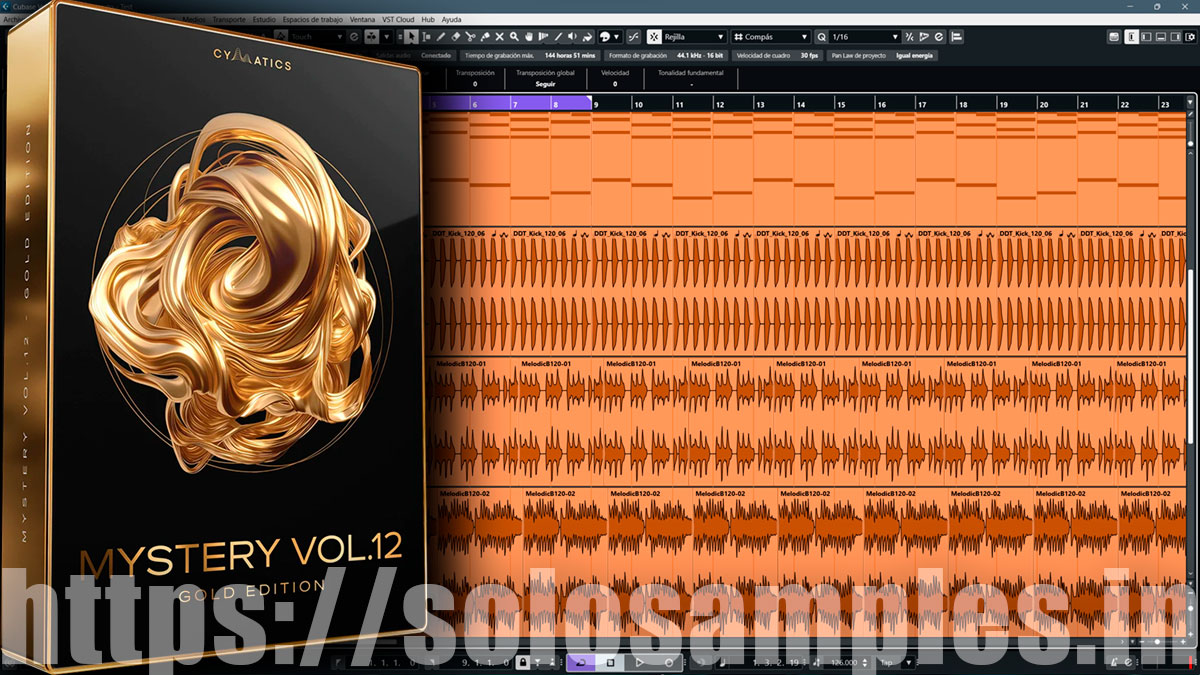This screenshot has width=1200, height=675.
Task: Click the purple locator range on ruler
Action: [510, 103]
